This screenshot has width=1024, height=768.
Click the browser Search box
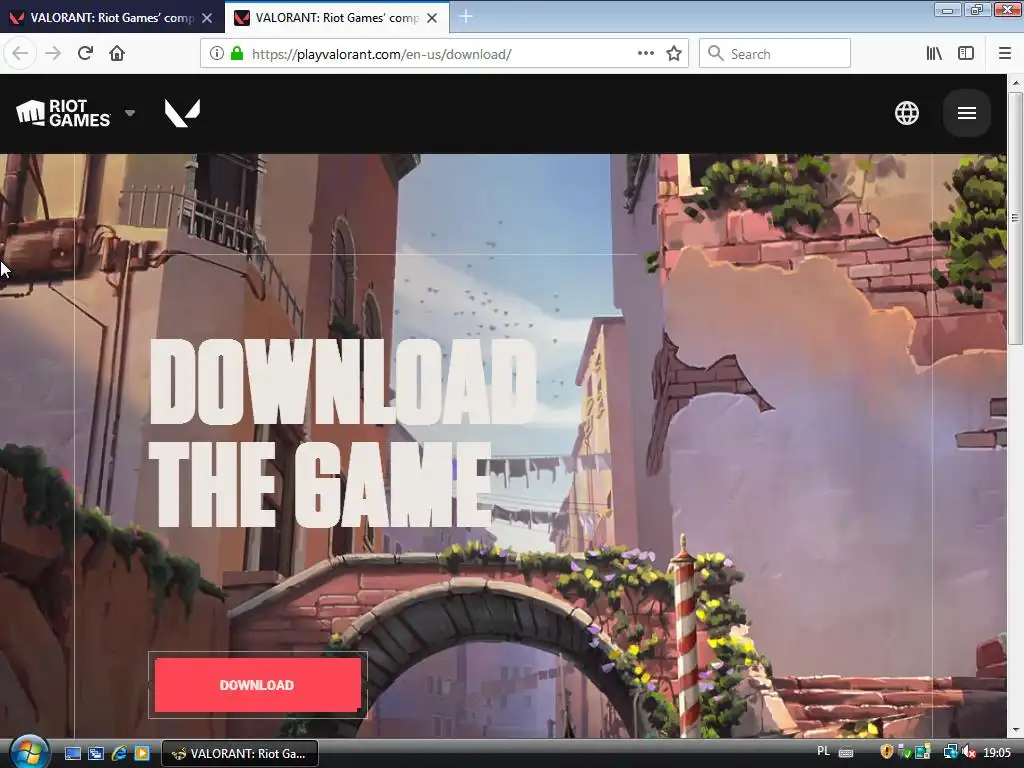coord(775,54)
